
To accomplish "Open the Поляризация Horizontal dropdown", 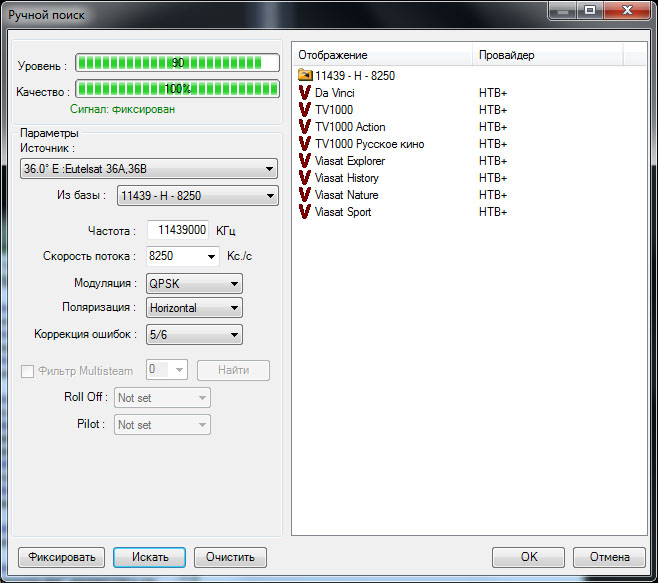I will click(194, 308).
